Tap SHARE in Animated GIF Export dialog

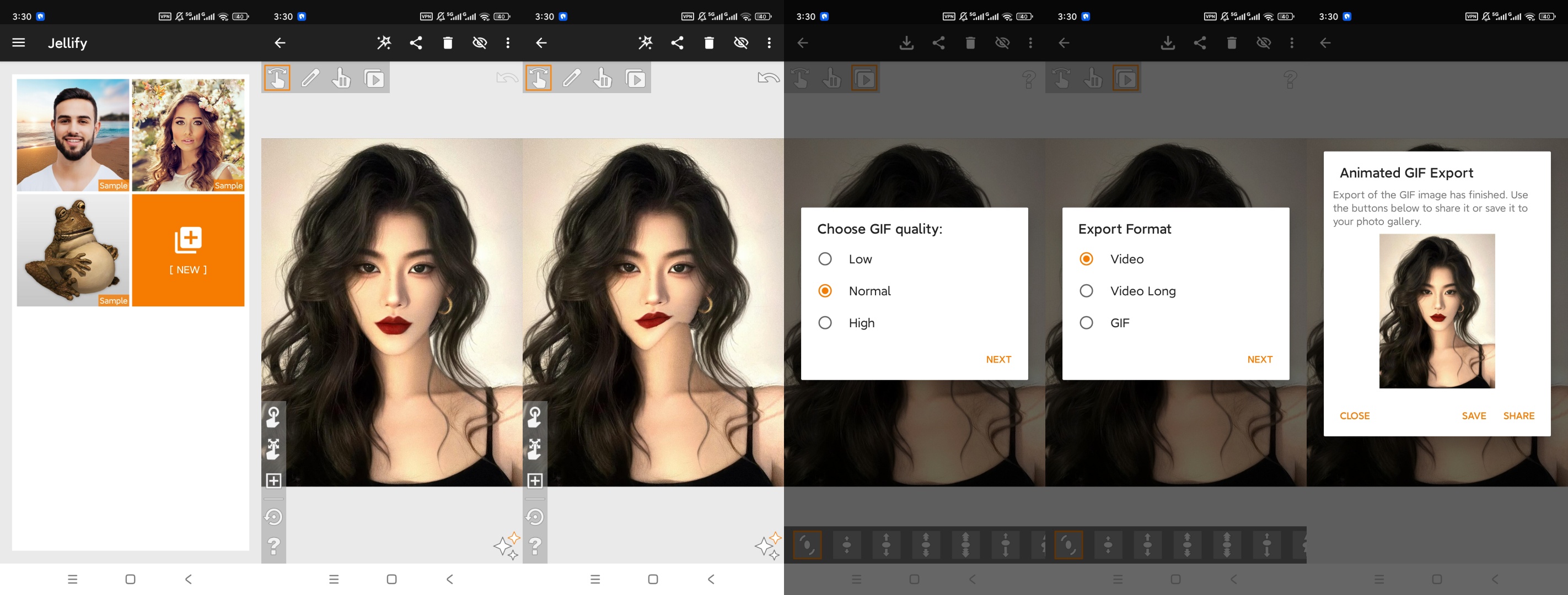tap(1519, 416)
